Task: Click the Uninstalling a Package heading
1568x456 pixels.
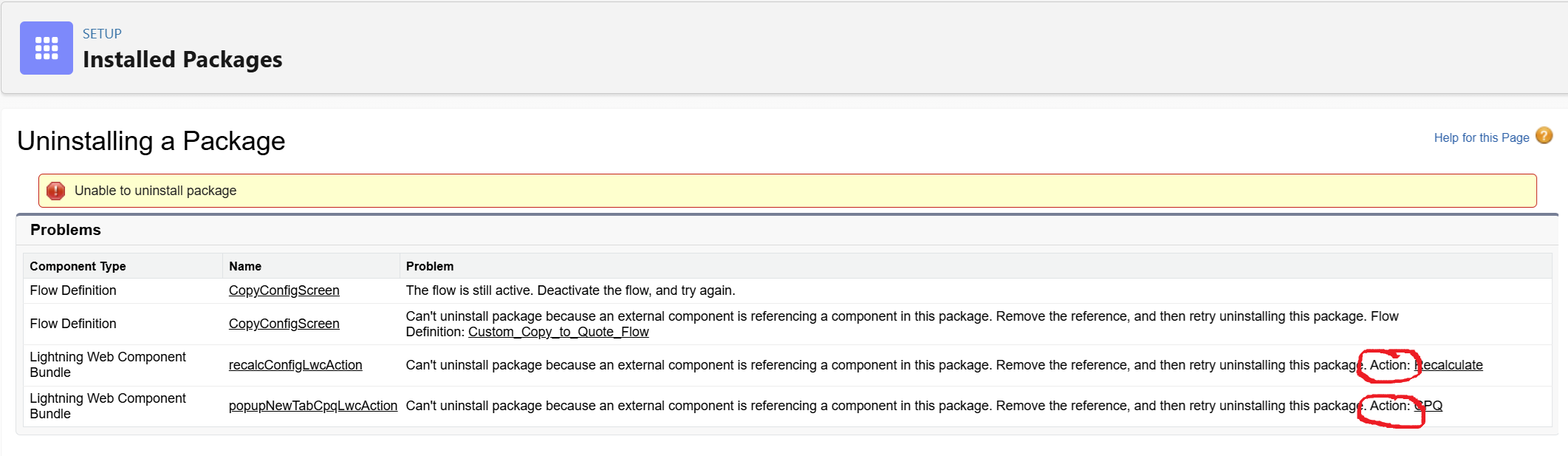Action: [x=151, y=140]
